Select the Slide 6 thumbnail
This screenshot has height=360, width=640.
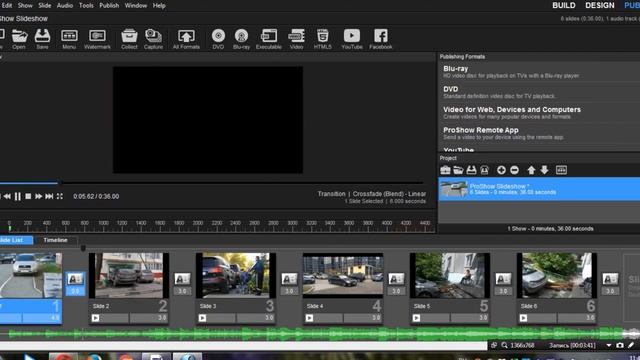click(x=557, y=275)
